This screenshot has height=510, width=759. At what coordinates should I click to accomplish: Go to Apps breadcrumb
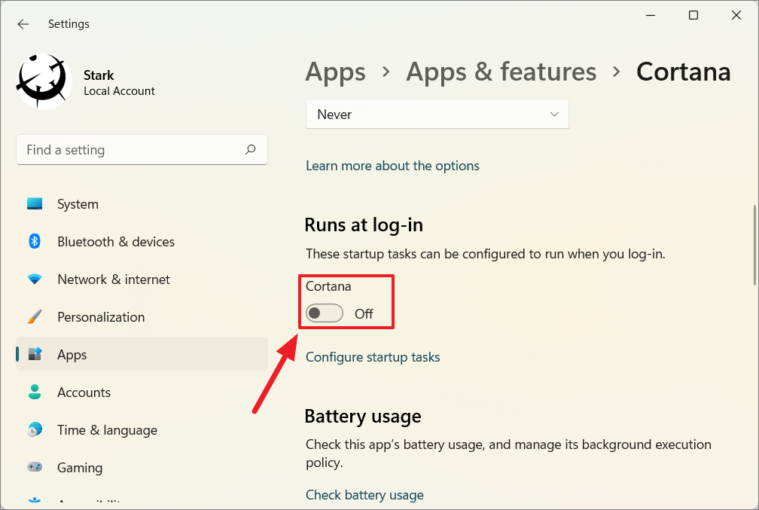[335, 72]
